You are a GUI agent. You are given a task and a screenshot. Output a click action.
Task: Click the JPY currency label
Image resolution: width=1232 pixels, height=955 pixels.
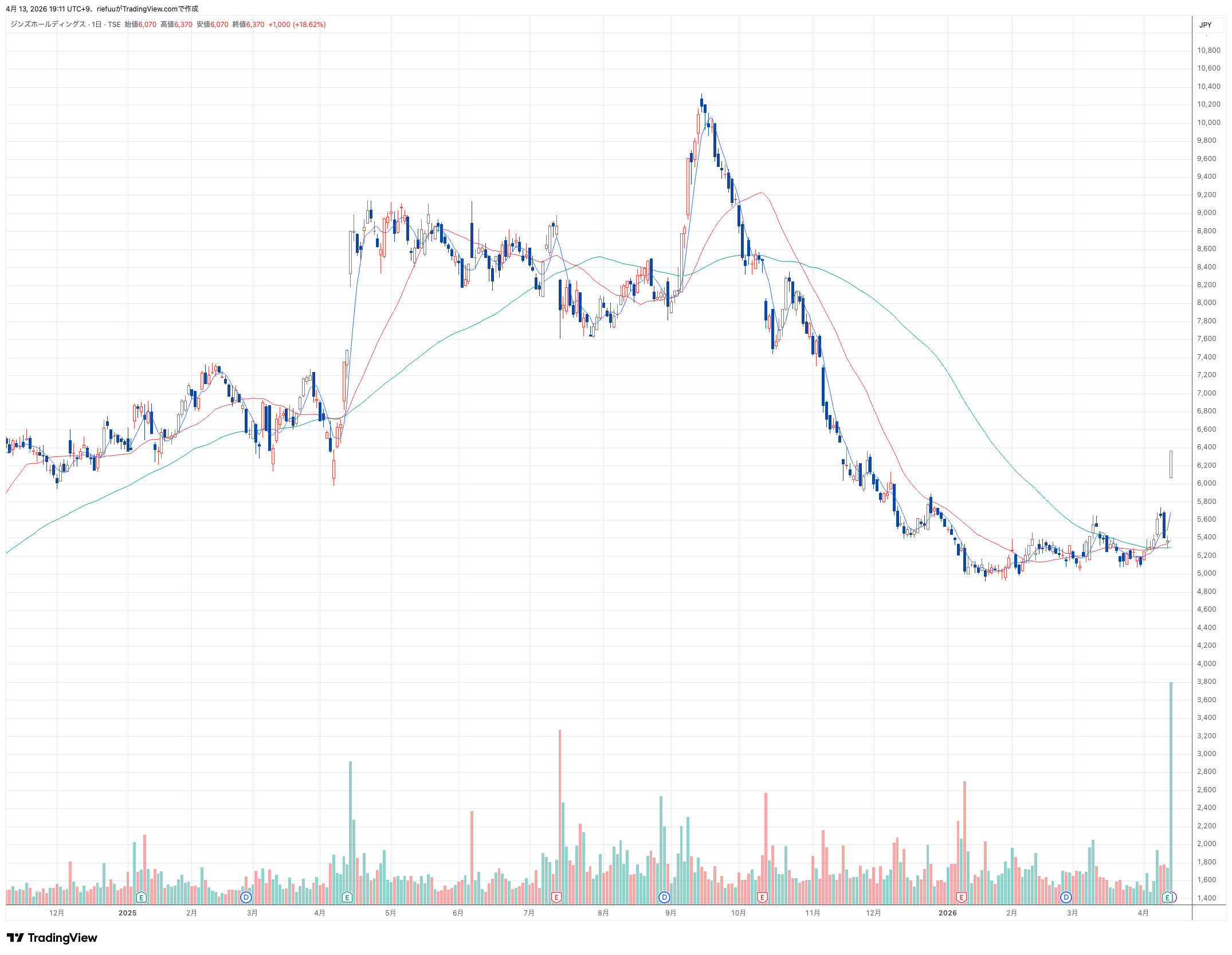[x=1206, y=25]
